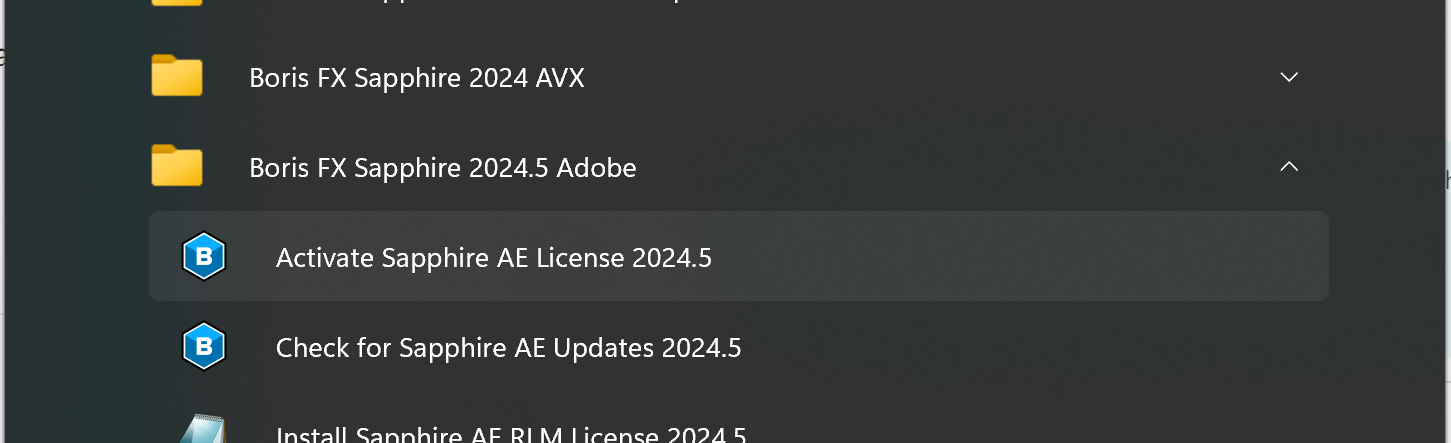
Task: Click the Install Sapphire AE RLM License notepad icon
Action: click(203, 430)
